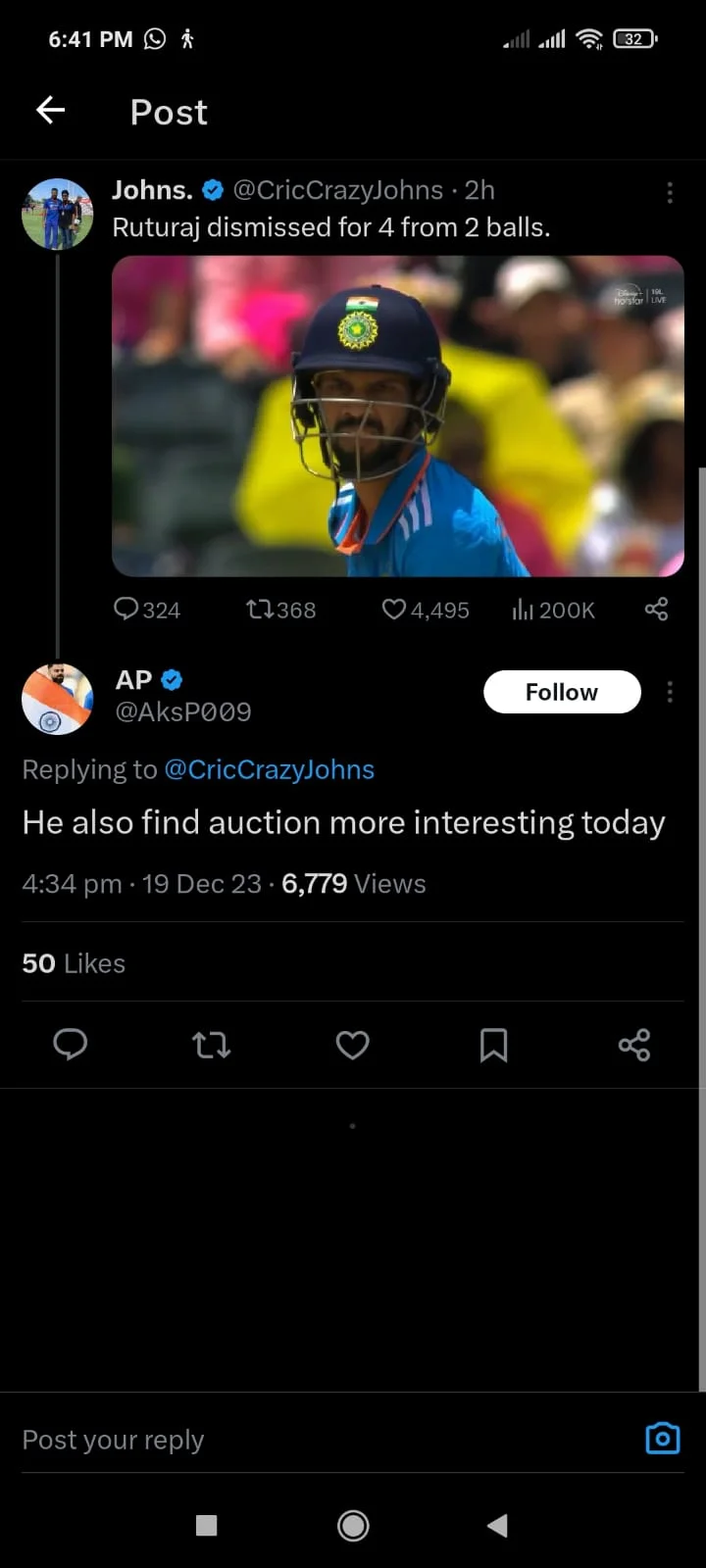Repost AP's auction reply
Image resolution: width=706 pixels, height=1568 pixels.
click(211, 1045)
